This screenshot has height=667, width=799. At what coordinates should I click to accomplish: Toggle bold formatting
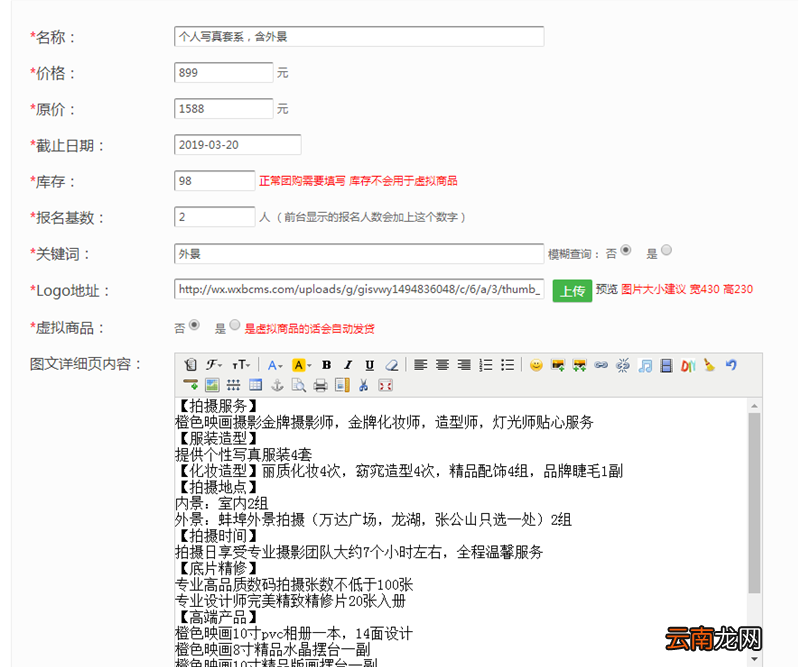(x=327, y=365)
